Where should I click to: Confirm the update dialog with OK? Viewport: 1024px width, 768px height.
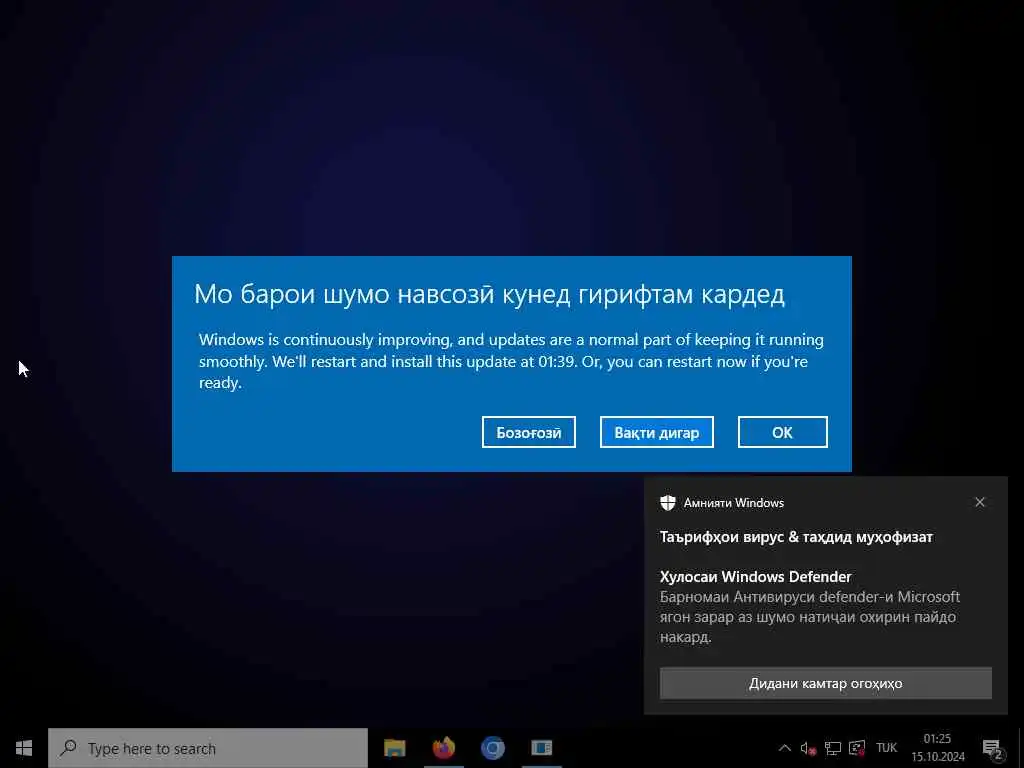[x=782, y=432]
